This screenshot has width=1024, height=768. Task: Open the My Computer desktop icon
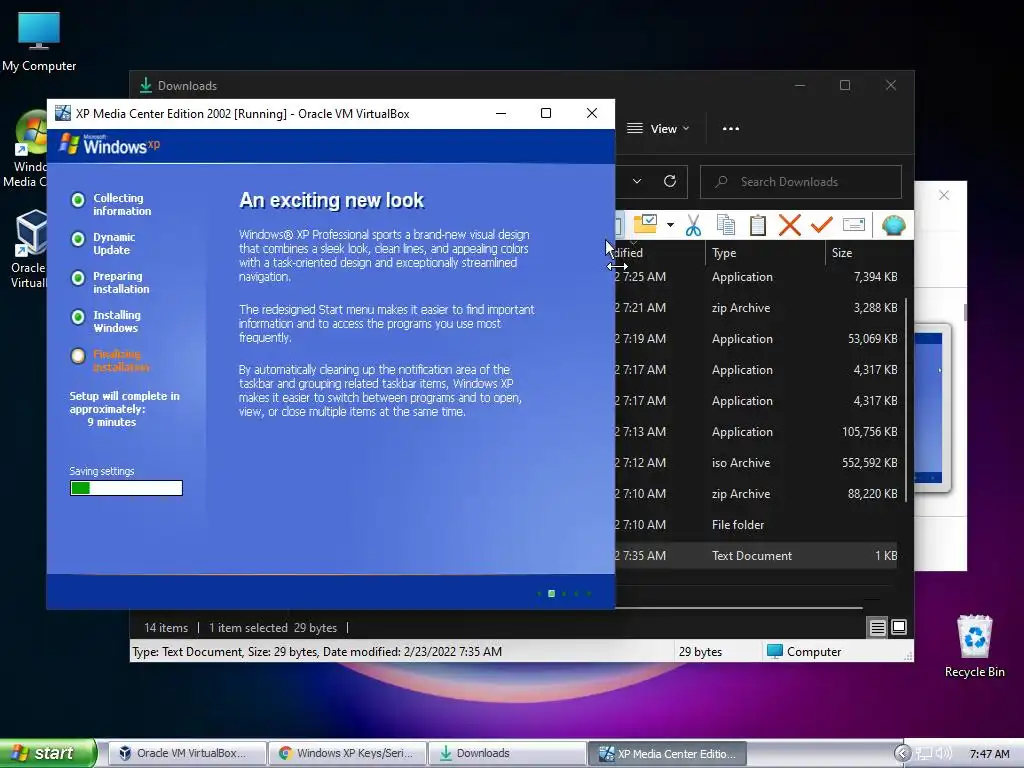pyautogui.click(x=39, y=42)
